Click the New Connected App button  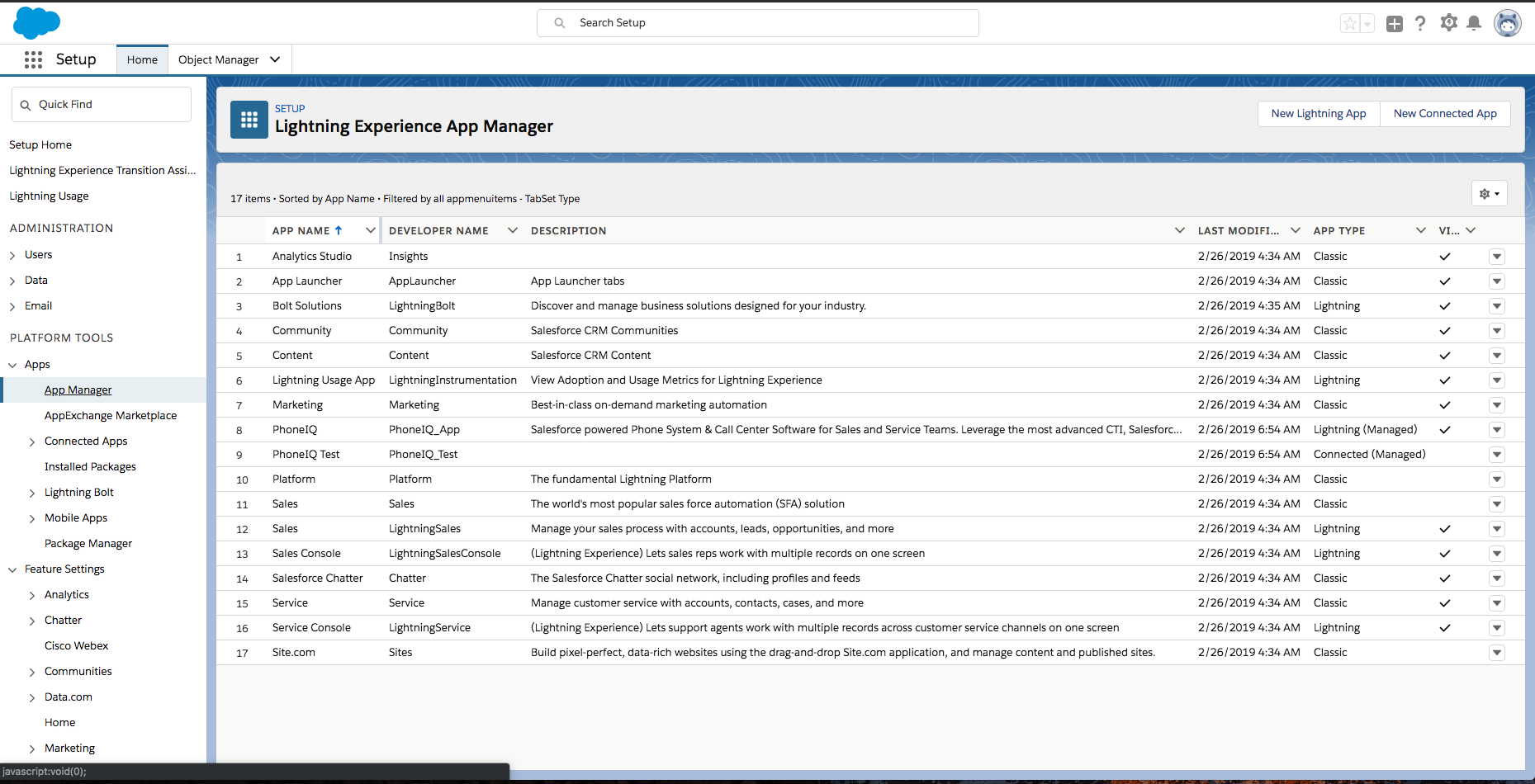1444,114
